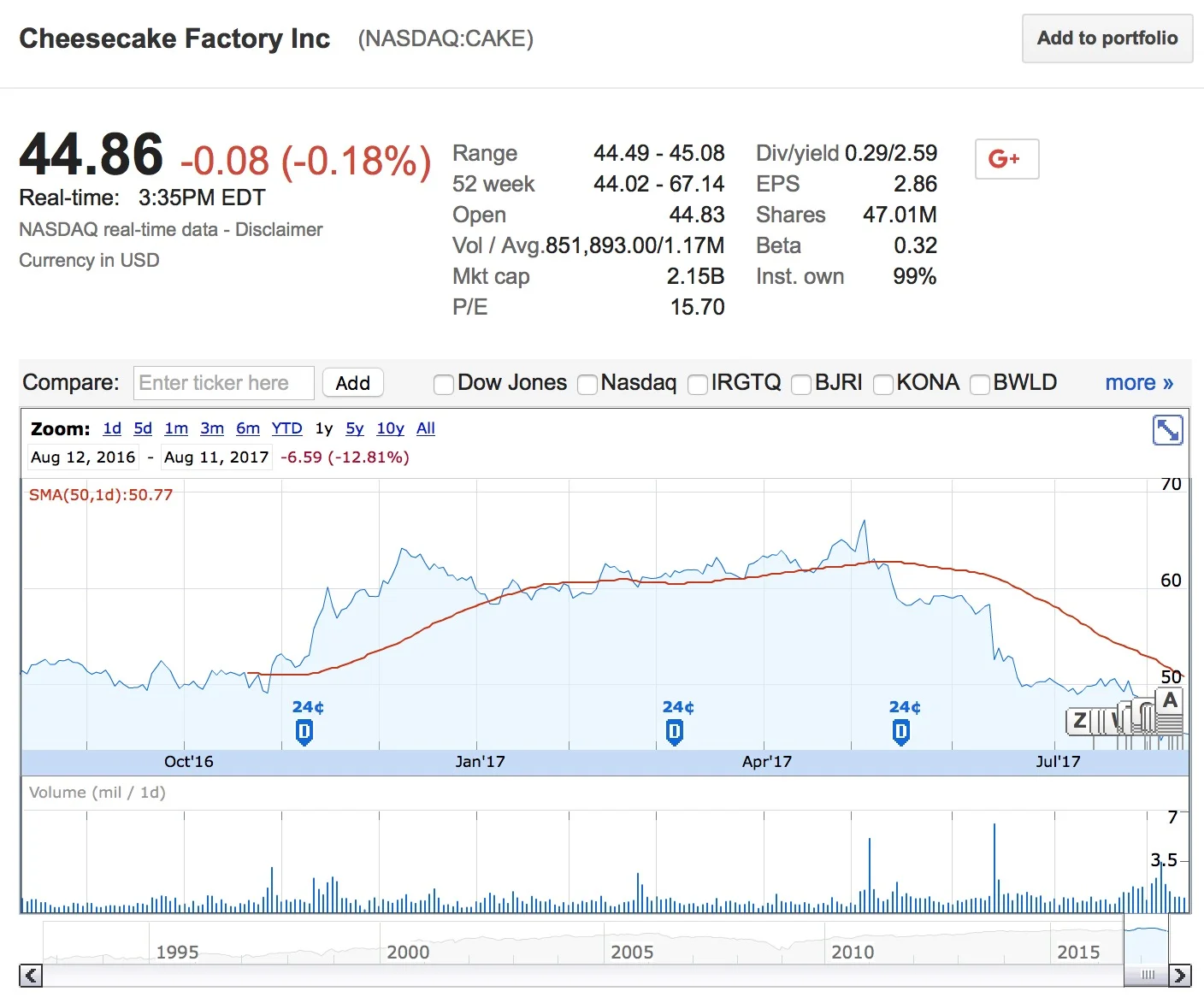
Task: Click the Mkt cap value 2.15B
Action: point(695,277)
